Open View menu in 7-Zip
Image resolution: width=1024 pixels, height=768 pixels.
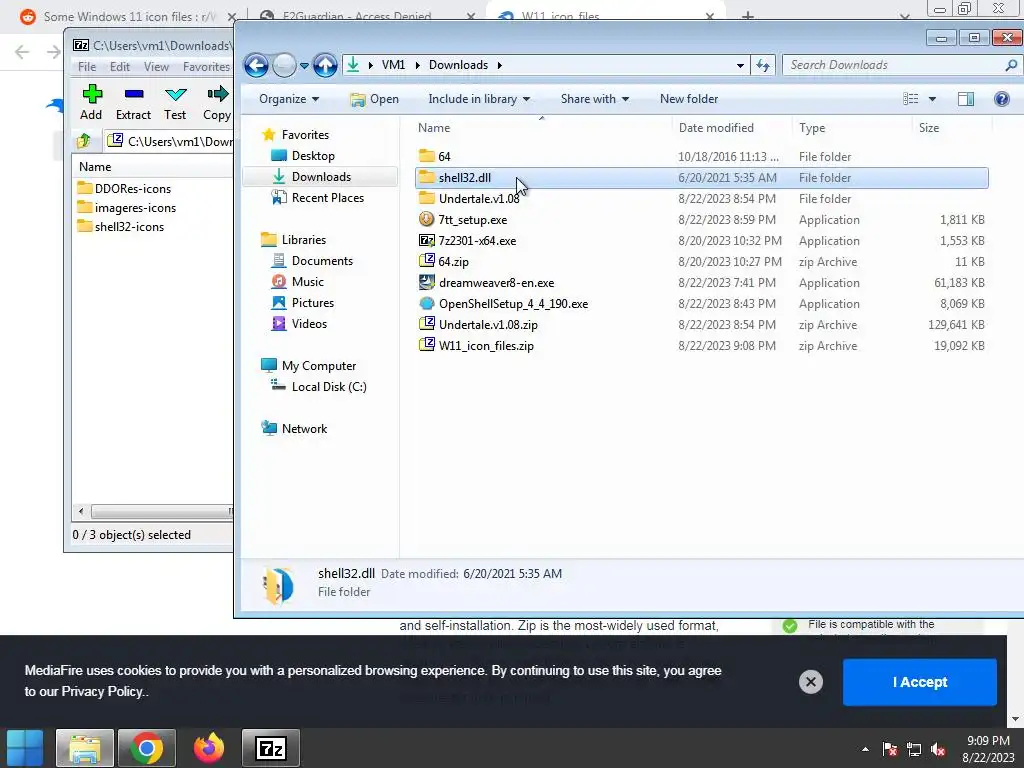coord(156,67)
